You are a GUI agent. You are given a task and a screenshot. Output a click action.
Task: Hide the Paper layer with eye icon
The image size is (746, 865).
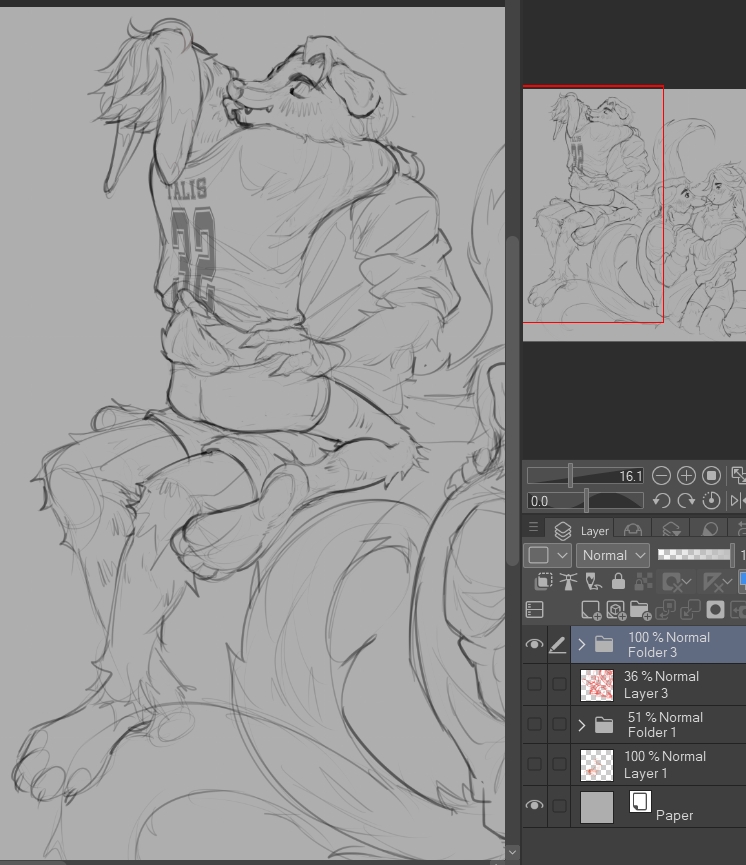[534, 806]
